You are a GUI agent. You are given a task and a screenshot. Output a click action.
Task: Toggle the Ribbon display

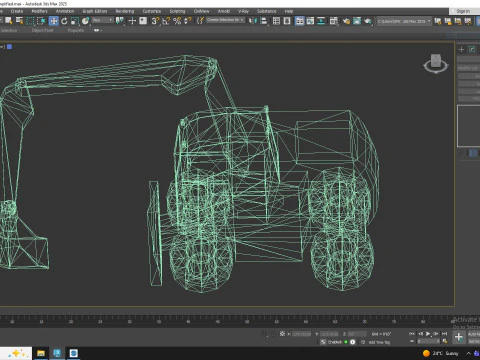pyautogui.click(x=300, y=21)
